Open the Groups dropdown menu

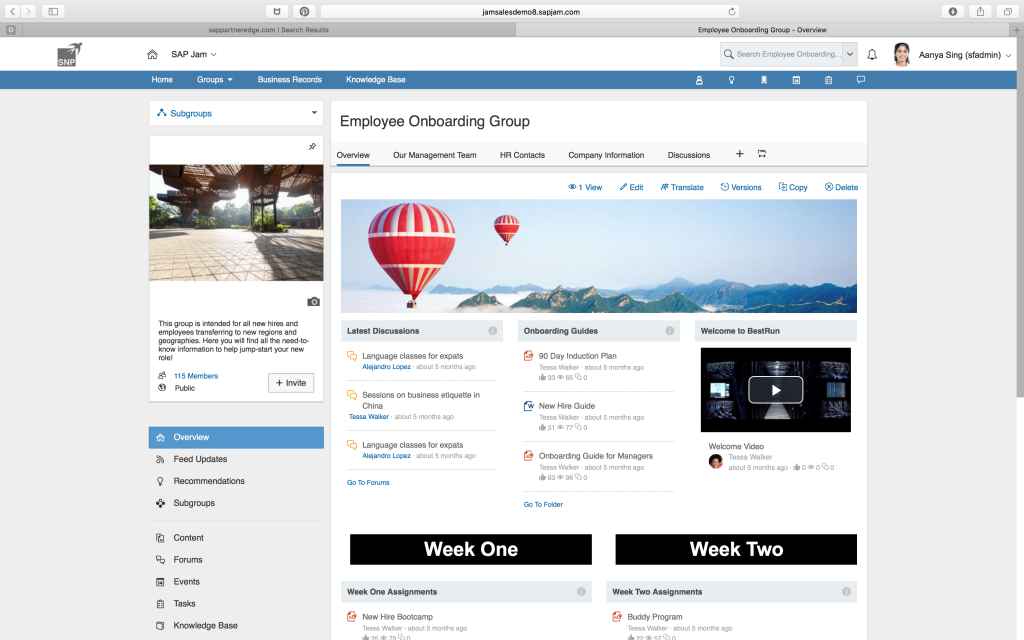coord(214,80)
